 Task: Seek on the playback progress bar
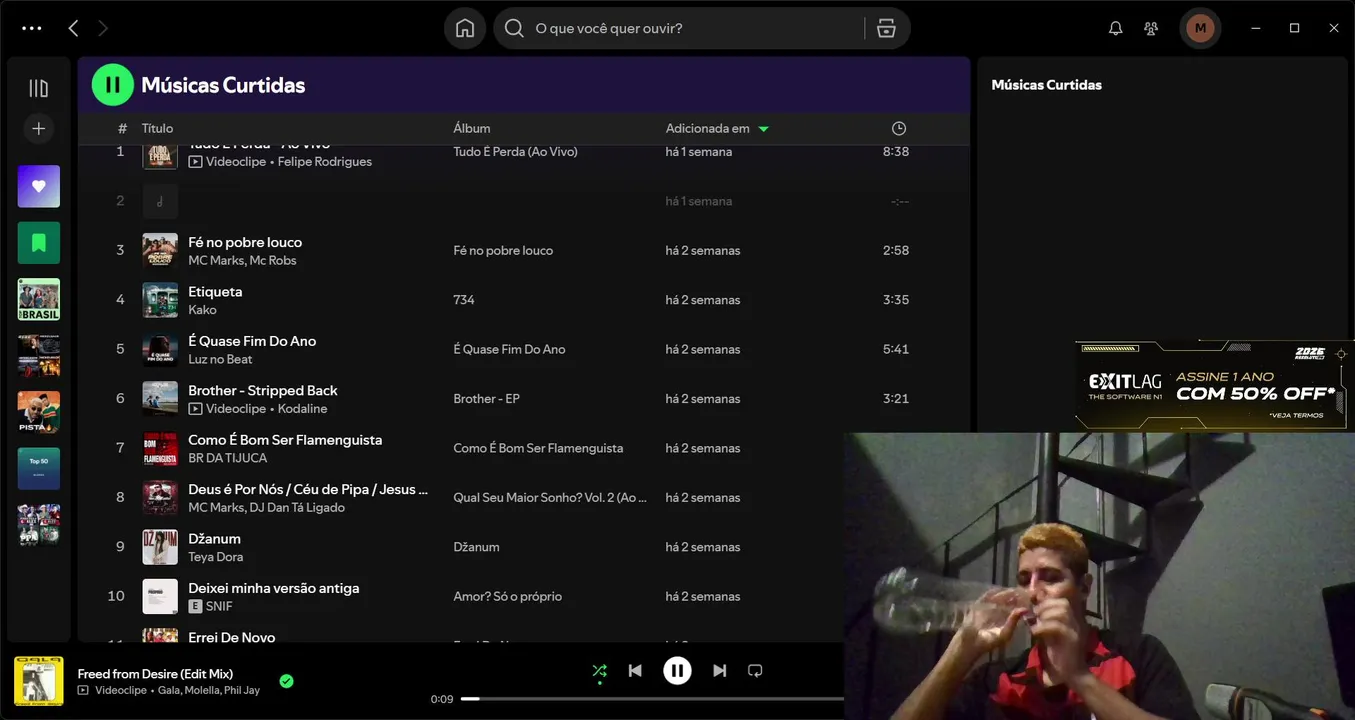(x=652, y=699)
